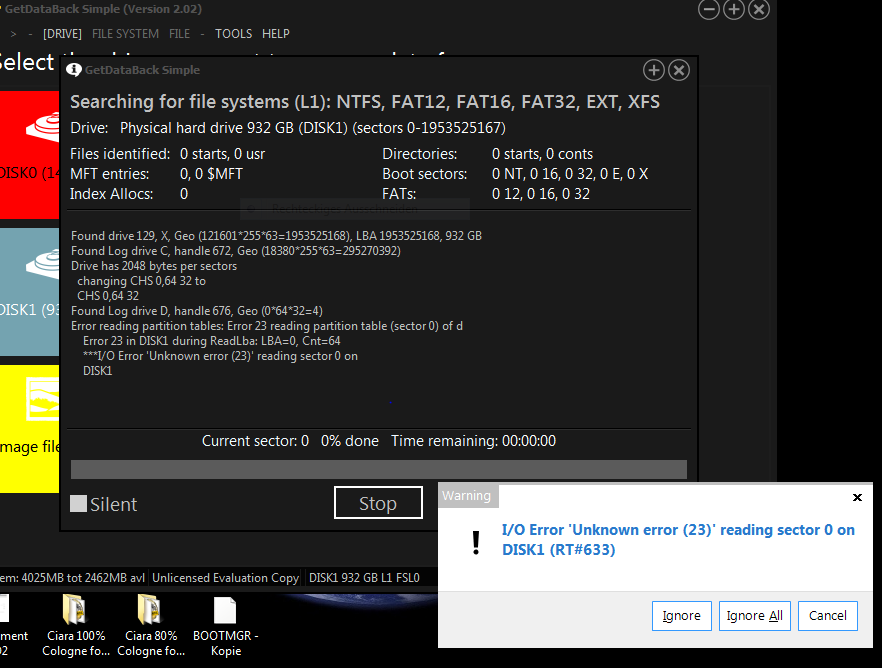882x668 pixels.
Task: Click the 'Error reading partition tables' log line
Action: tap(267, 326)
